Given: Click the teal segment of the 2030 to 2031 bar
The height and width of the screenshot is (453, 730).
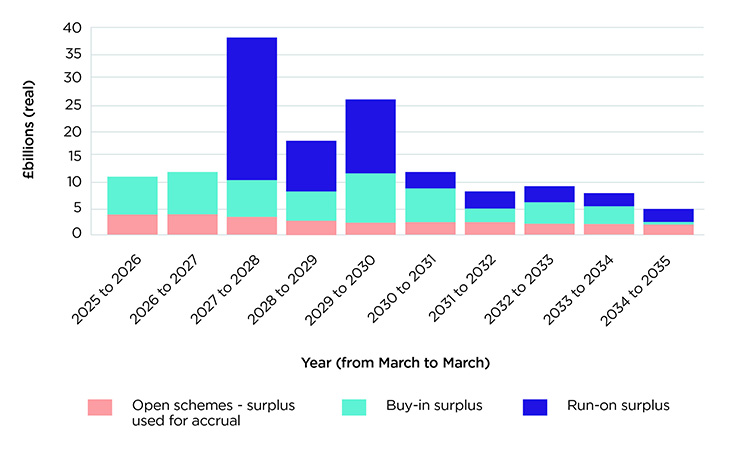Looking at the screenshot, I should pos(429,205).
